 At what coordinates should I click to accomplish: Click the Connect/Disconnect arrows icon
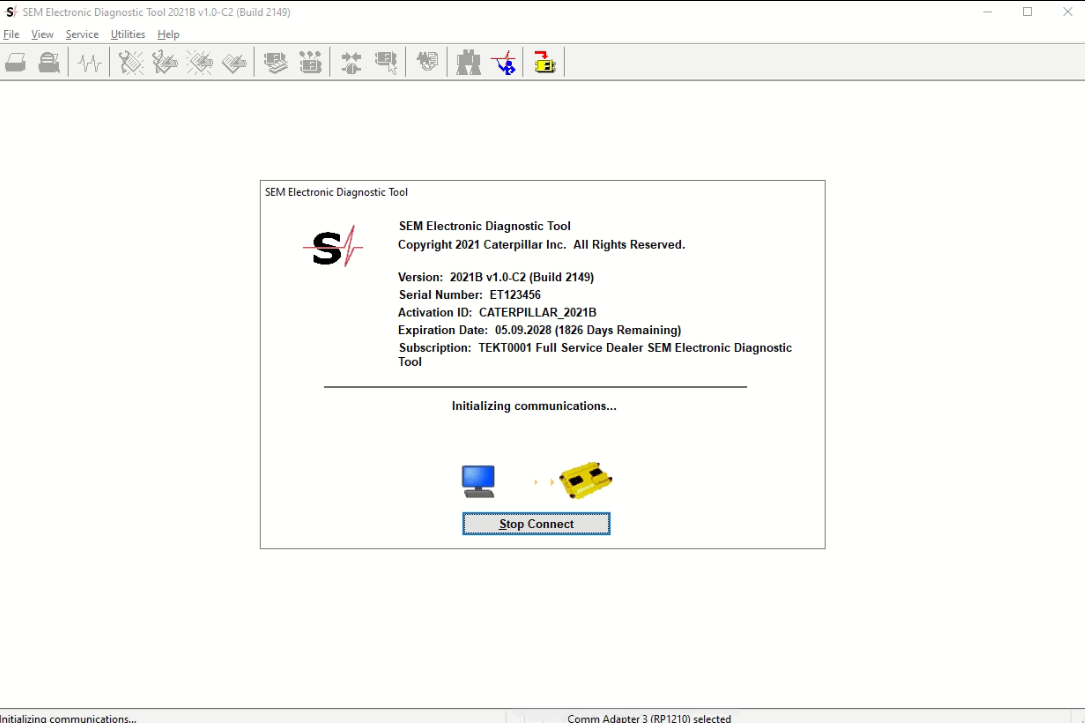(x=351, y=63)
